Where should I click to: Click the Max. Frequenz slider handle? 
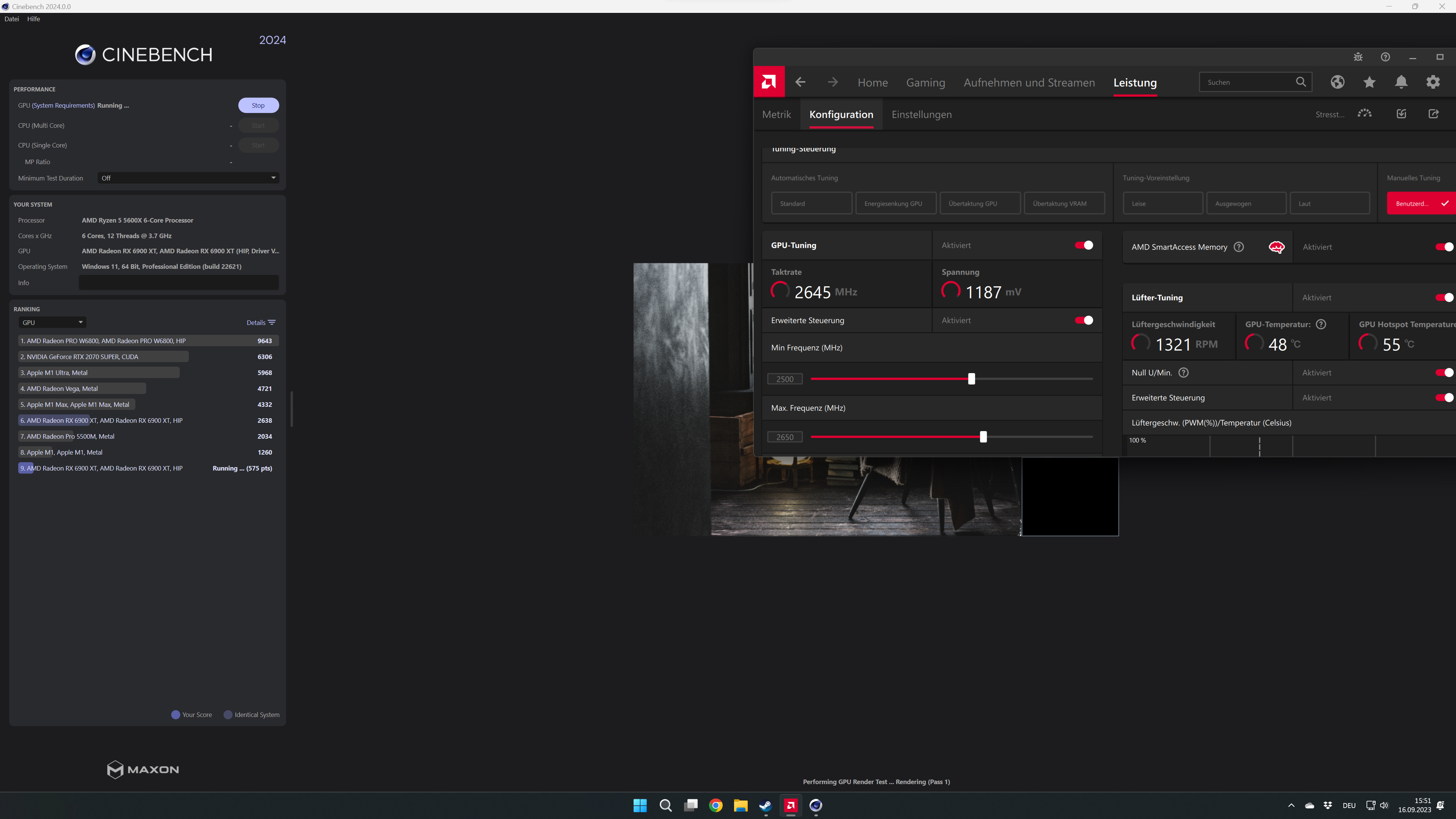(x=983, y=437)
